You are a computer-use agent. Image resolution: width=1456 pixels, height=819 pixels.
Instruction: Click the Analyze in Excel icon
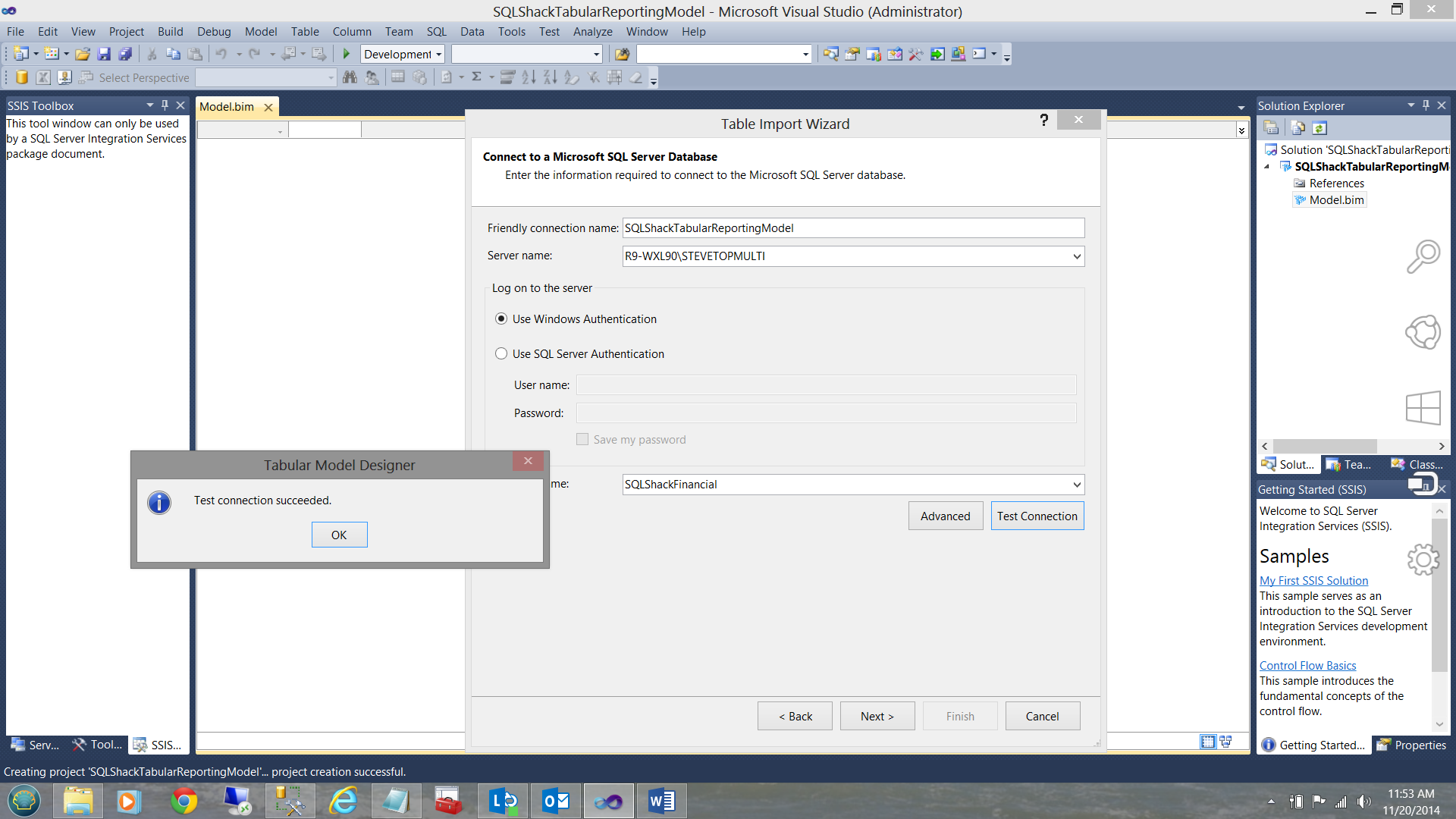[x=43, y=77]
